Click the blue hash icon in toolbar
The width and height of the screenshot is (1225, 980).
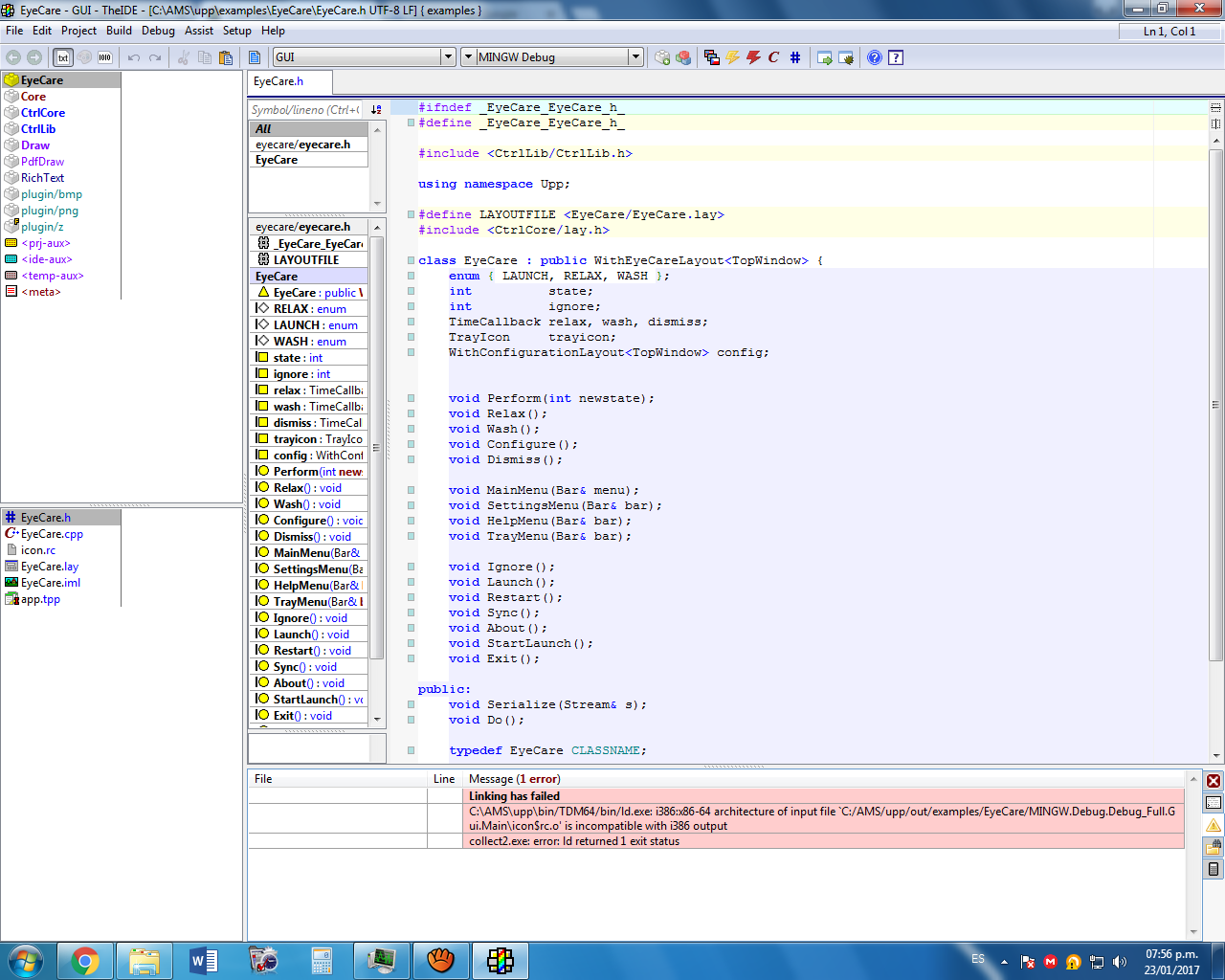click(795, 57)
